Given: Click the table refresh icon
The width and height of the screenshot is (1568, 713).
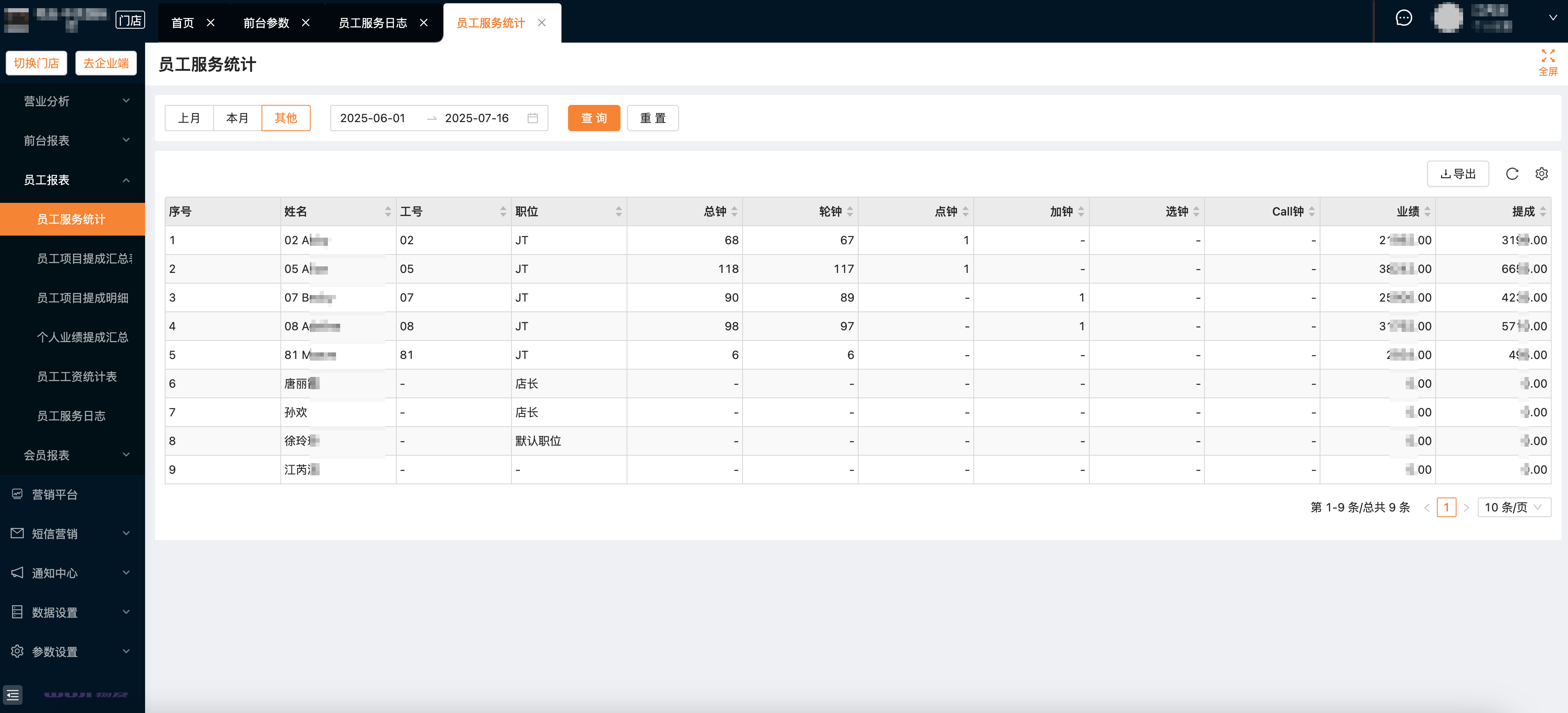Looking at the screenshot, I should coord(1511,174).
